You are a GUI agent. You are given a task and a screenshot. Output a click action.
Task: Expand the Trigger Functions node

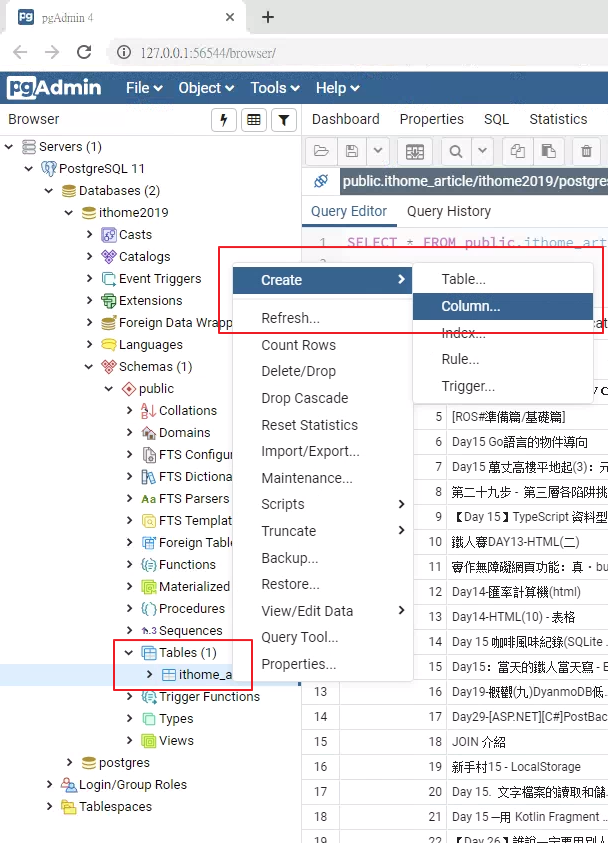pyautogui.click(x=129, y=697)
